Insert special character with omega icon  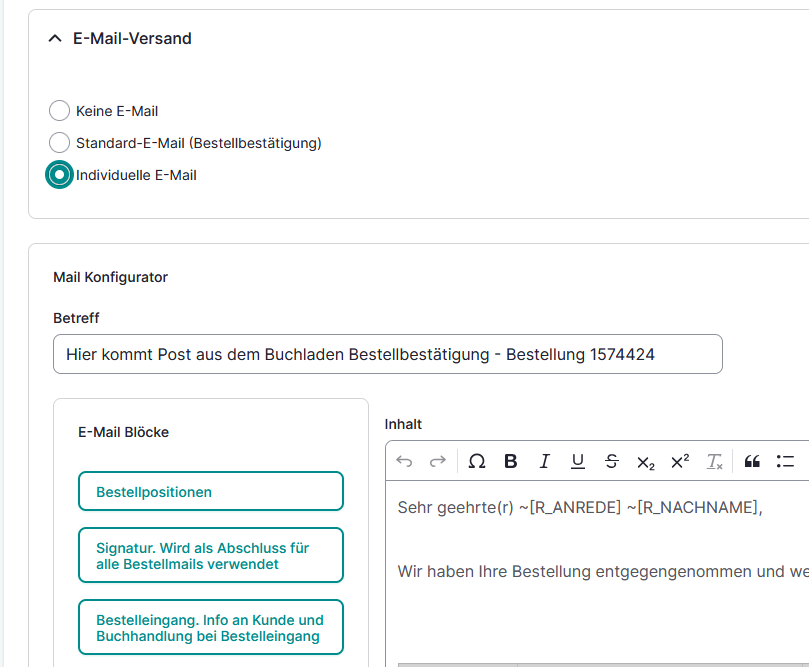pos(477,461)
